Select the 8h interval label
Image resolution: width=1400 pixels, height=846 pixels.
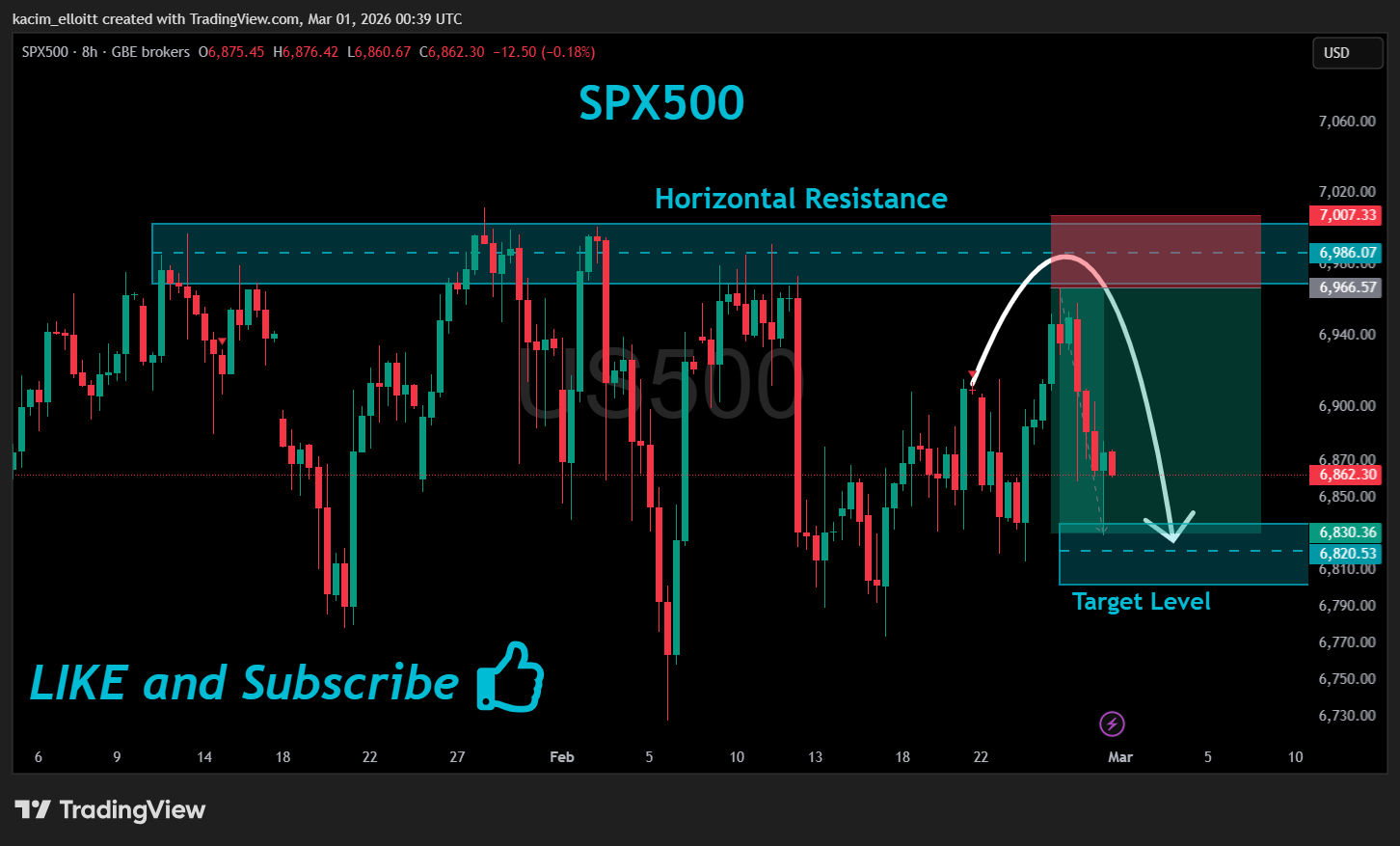pyautogui.click(x=90, y=52)
